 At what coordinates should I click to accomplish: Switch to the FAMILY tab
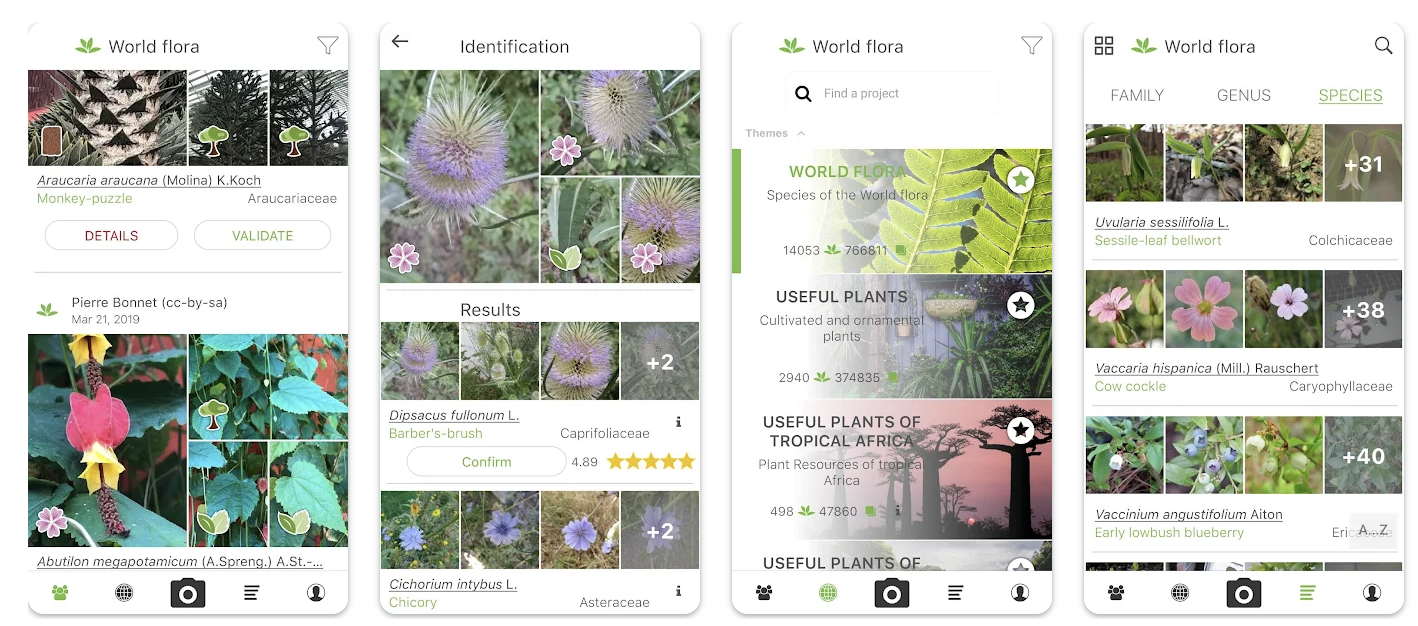[x=1137, y=96]
